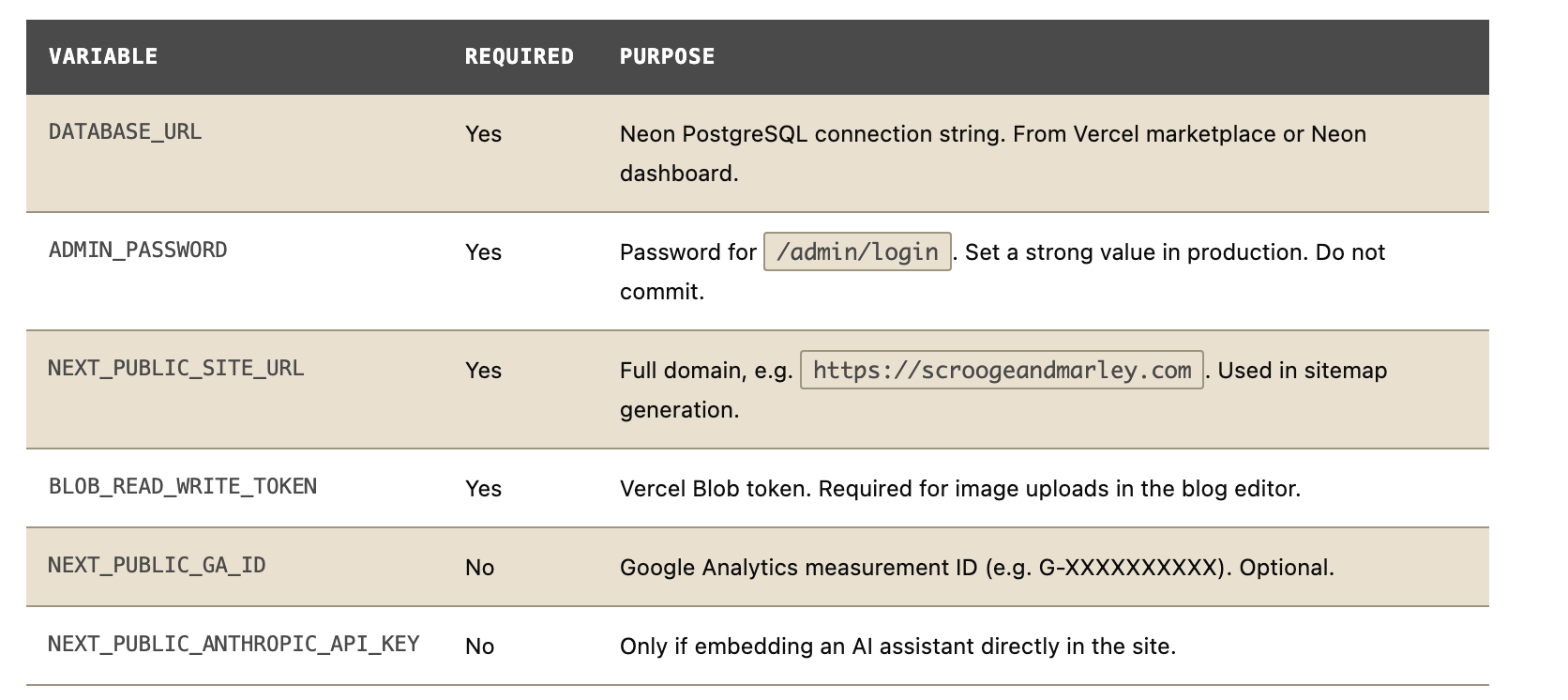The height and width of the screenshot is (700, 1568).
Task: Click the Yes value in BLOB_READ_WRITE_TOKEN row
Action: tap(483, 489)
